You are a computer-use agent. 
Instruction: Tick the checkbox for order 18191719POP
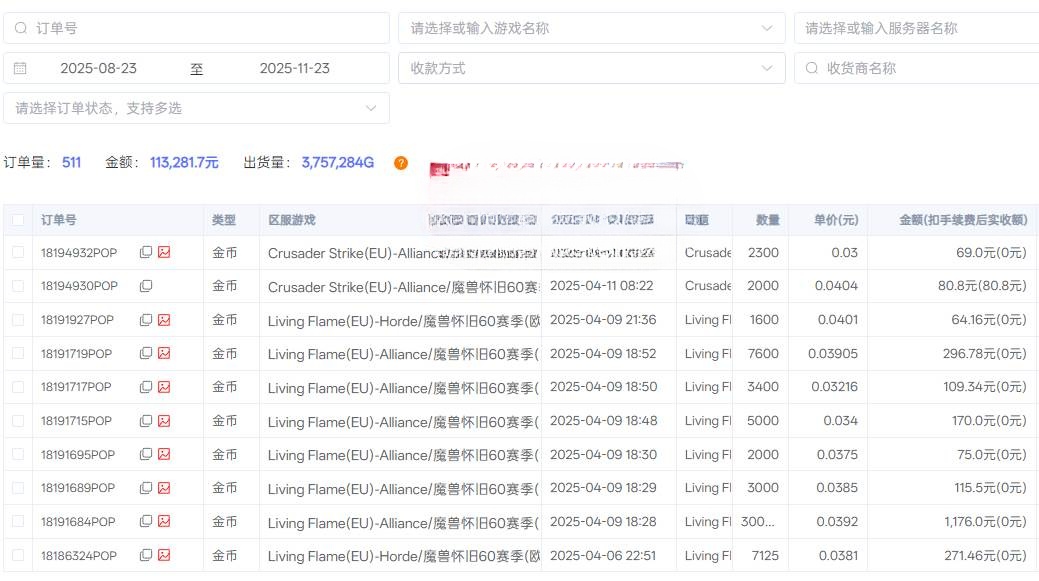18,353
